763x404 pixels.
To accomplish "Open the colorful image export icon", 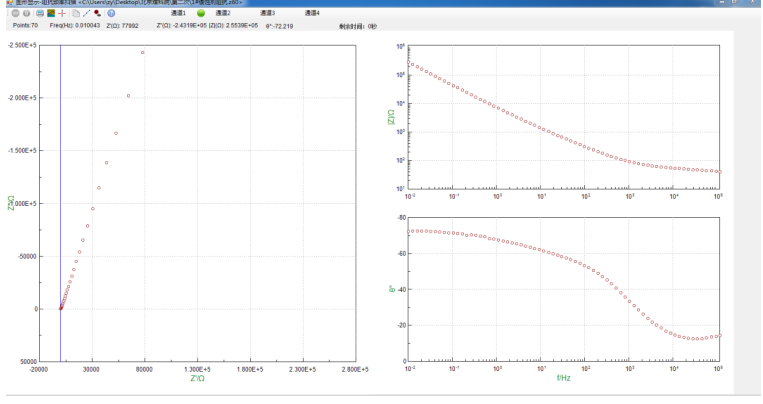I will point(51,13).
